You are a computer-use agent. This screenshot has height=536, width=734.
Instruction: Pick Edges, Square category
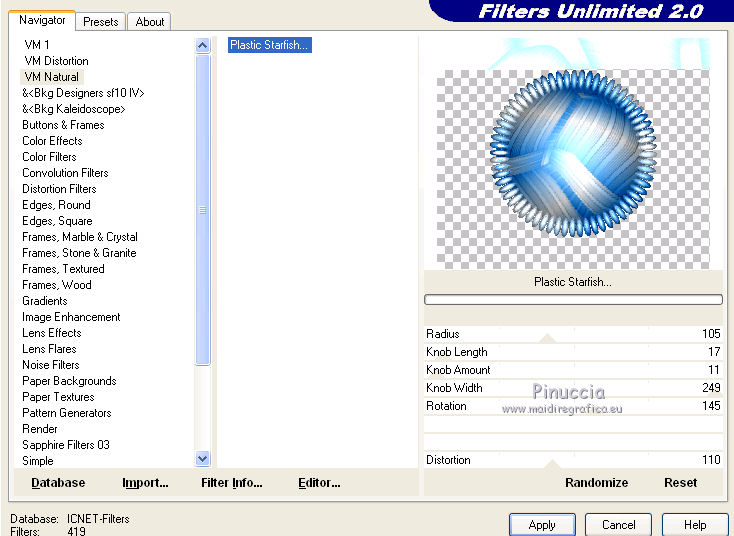(x=57, y=220)
